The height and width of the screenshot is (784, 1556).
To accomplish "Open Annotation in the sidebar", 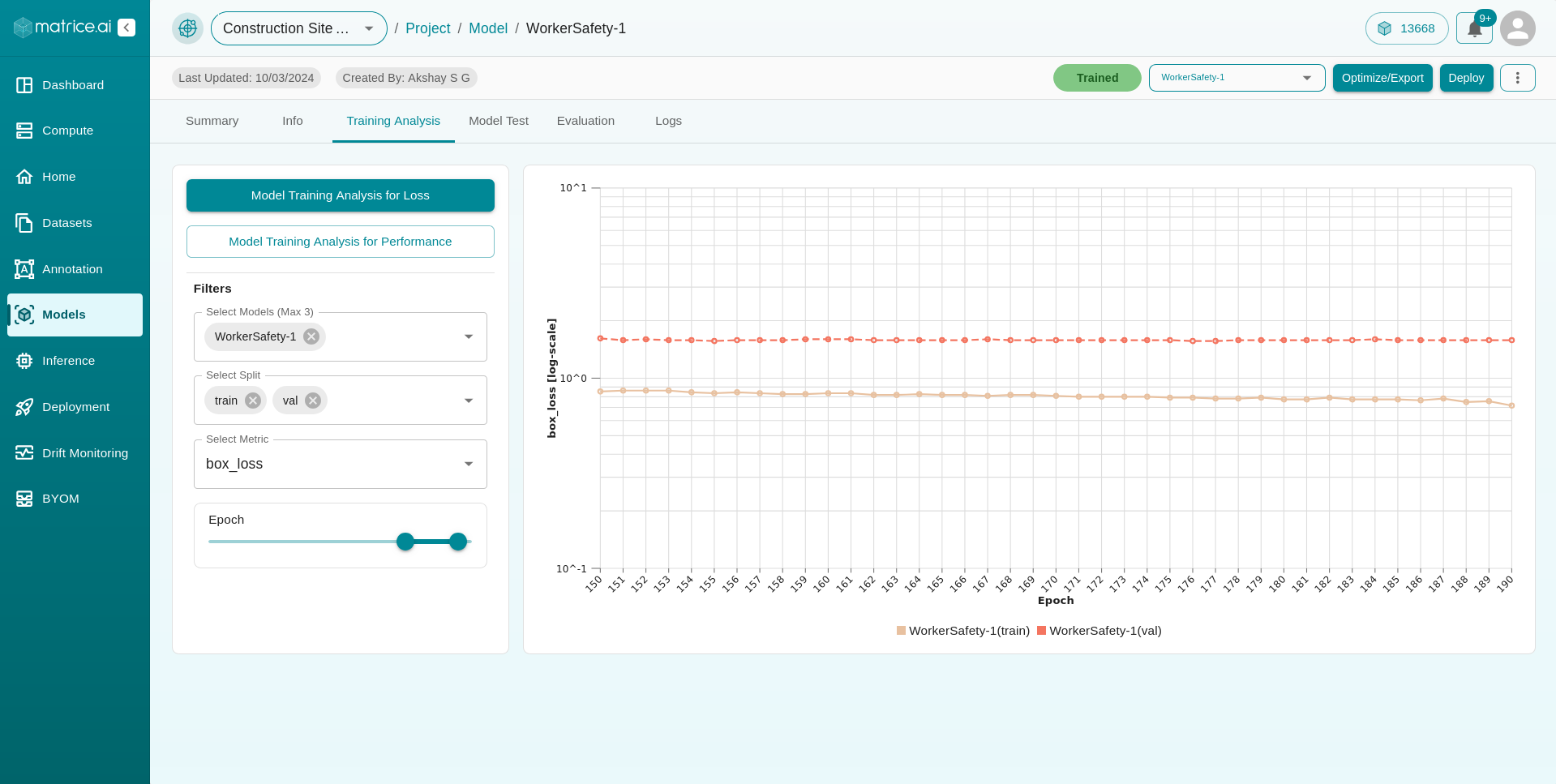I will (x=75, y=269).
